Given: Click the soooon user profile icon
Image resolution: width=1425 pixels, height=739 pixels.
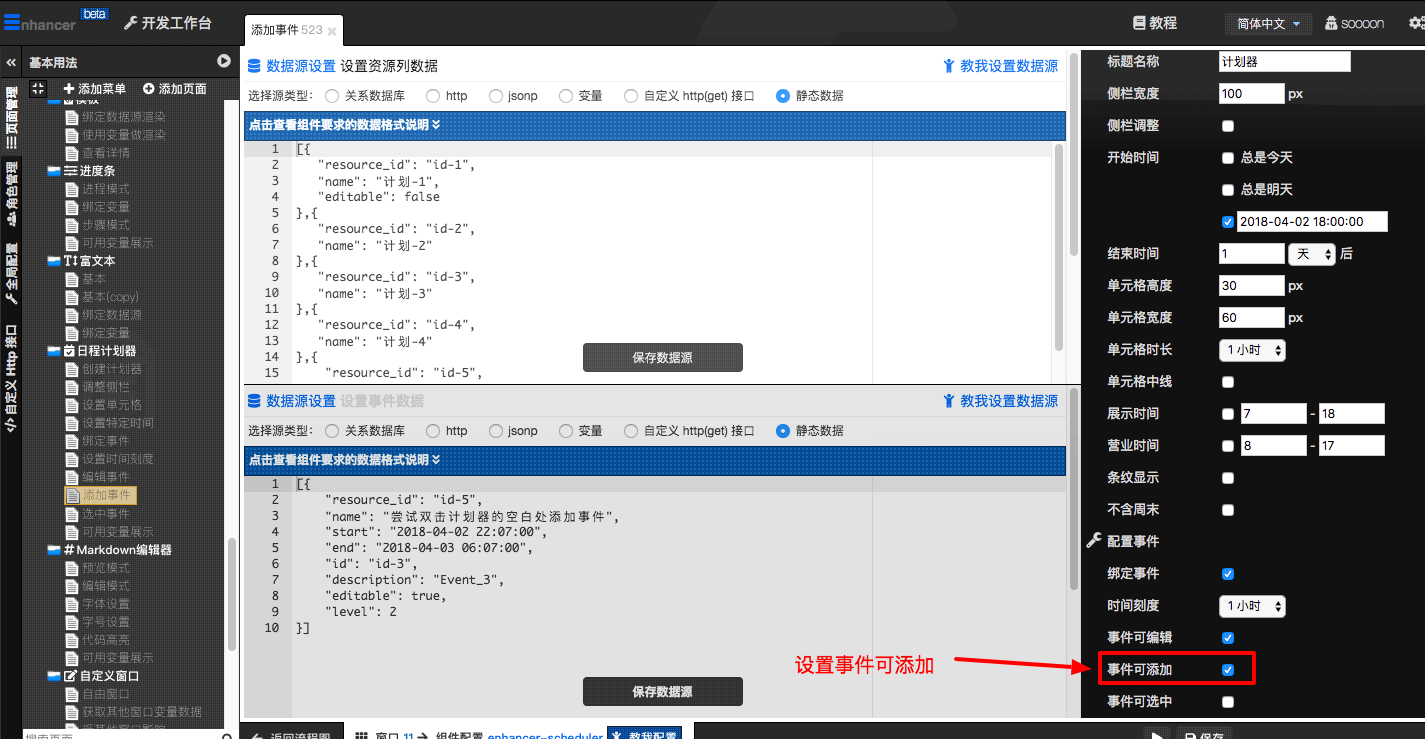Looking at the screenshot, I should pos(1331,23).
